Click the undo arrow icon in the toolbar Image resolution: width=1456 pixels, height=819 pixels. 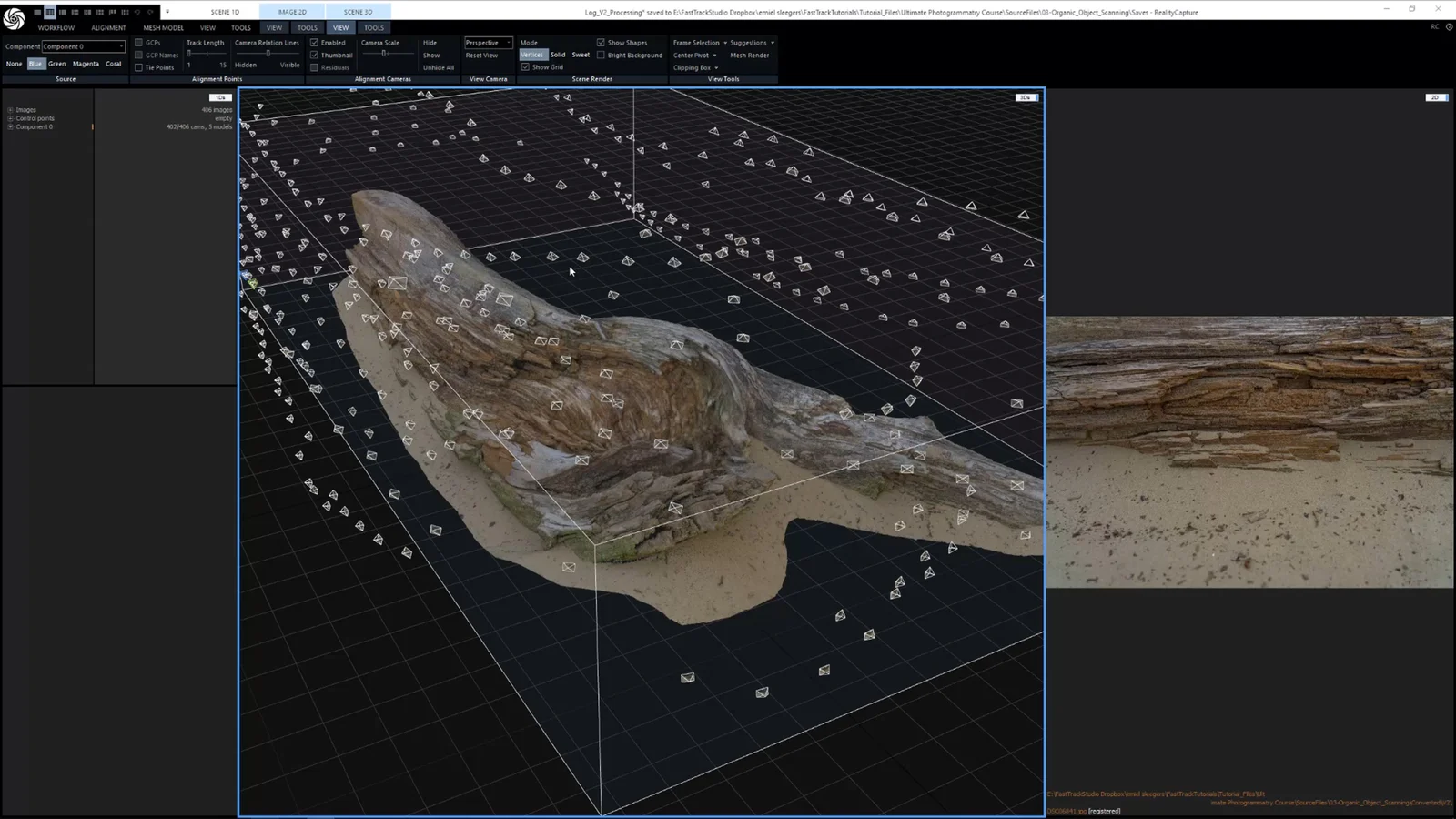(x=138, y=12)
